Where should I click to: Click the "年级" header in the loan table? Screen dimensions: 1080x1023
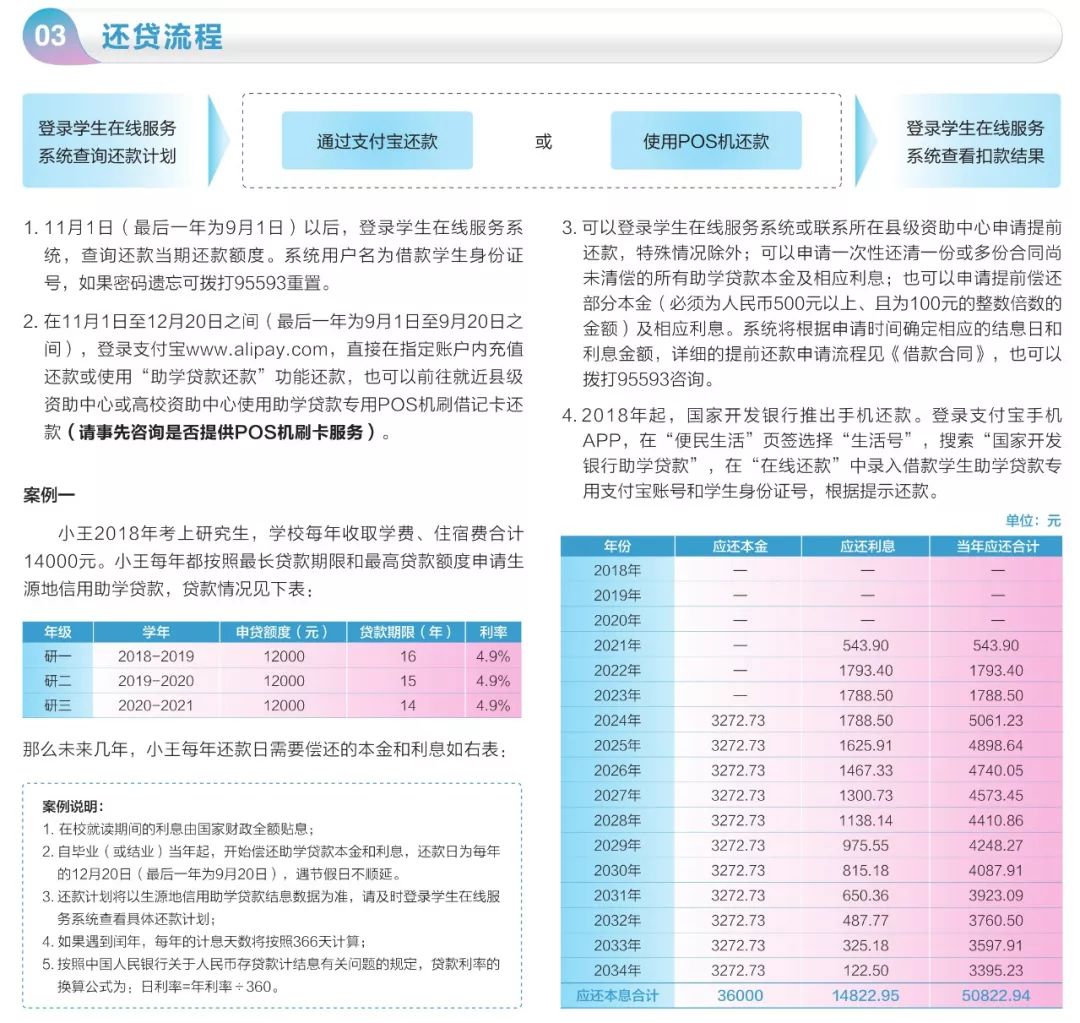coord(58,632)
